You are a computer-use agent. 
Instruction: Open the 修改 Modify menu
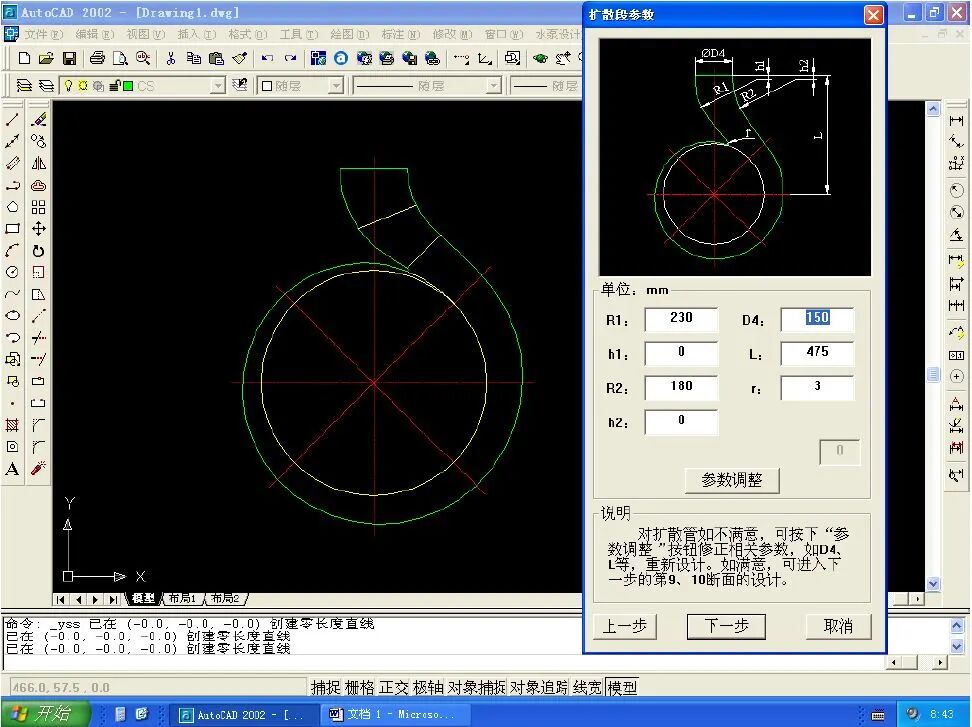click(x=452, y=34)
